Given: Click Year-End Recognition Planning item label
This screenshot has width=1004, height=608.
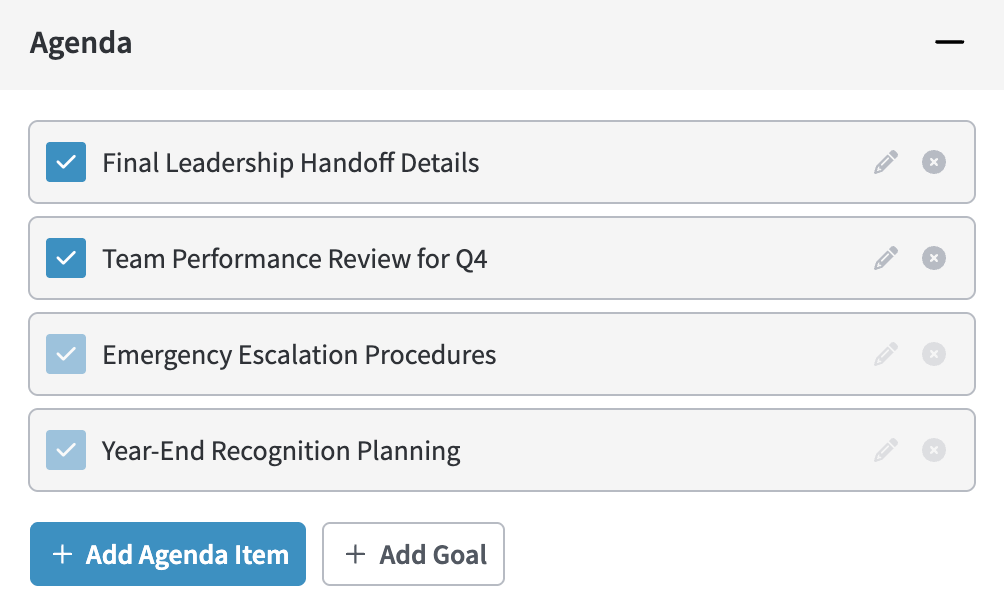Looking at the screenshot, I should (281, 450).
